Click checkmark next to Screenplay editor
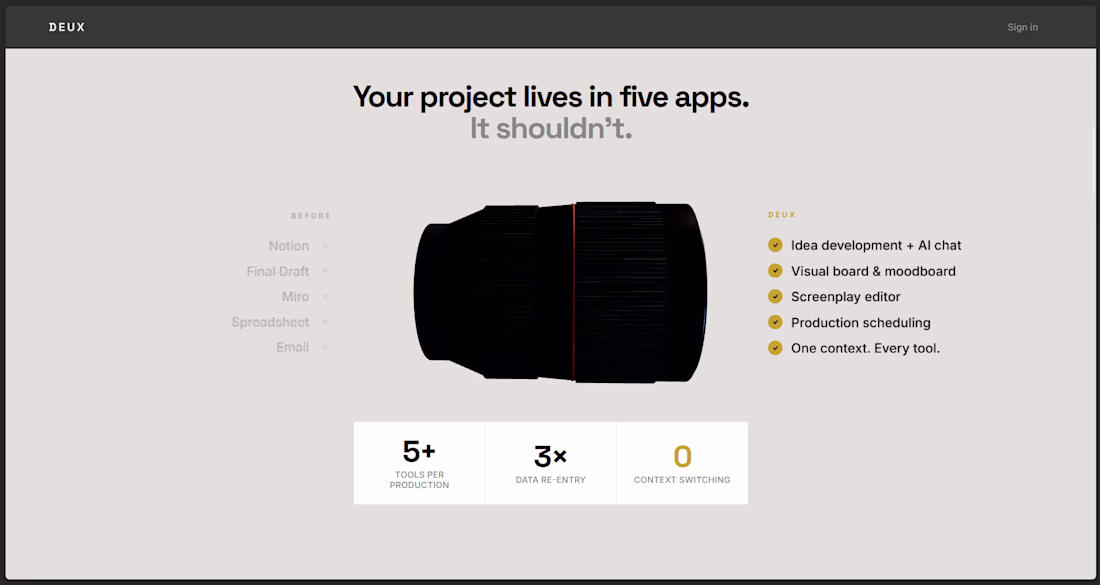This screenshot has width=1100, height=585. (775, 297)
